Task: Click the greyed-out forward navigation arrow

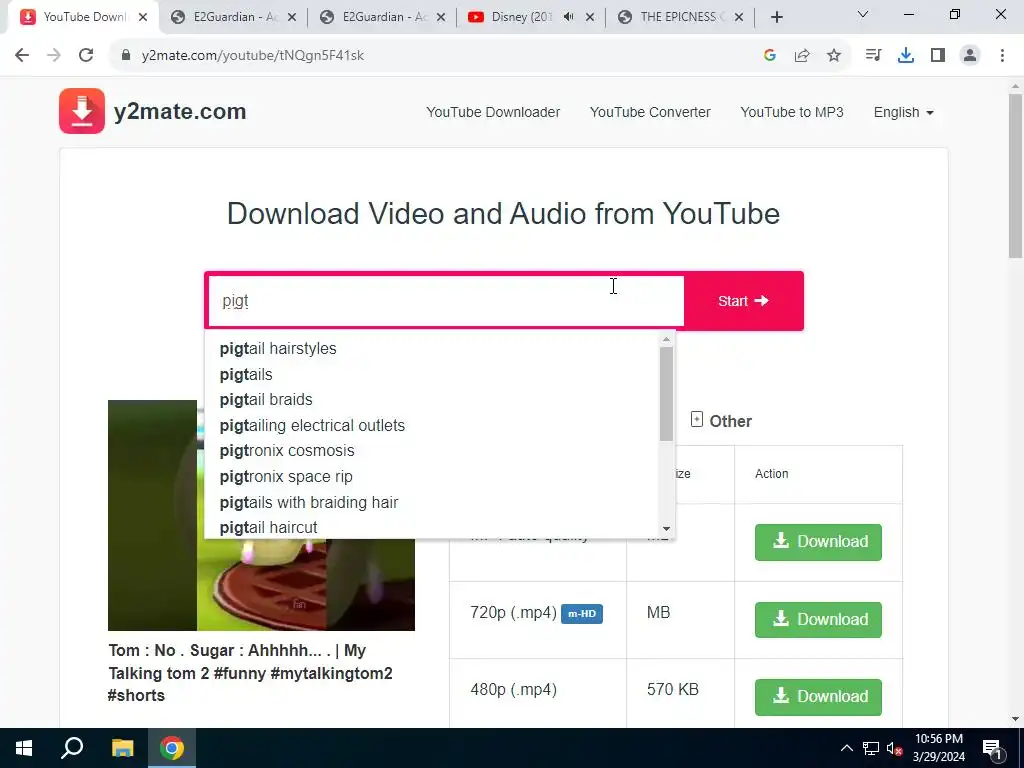Action: (x=54, y=56)
